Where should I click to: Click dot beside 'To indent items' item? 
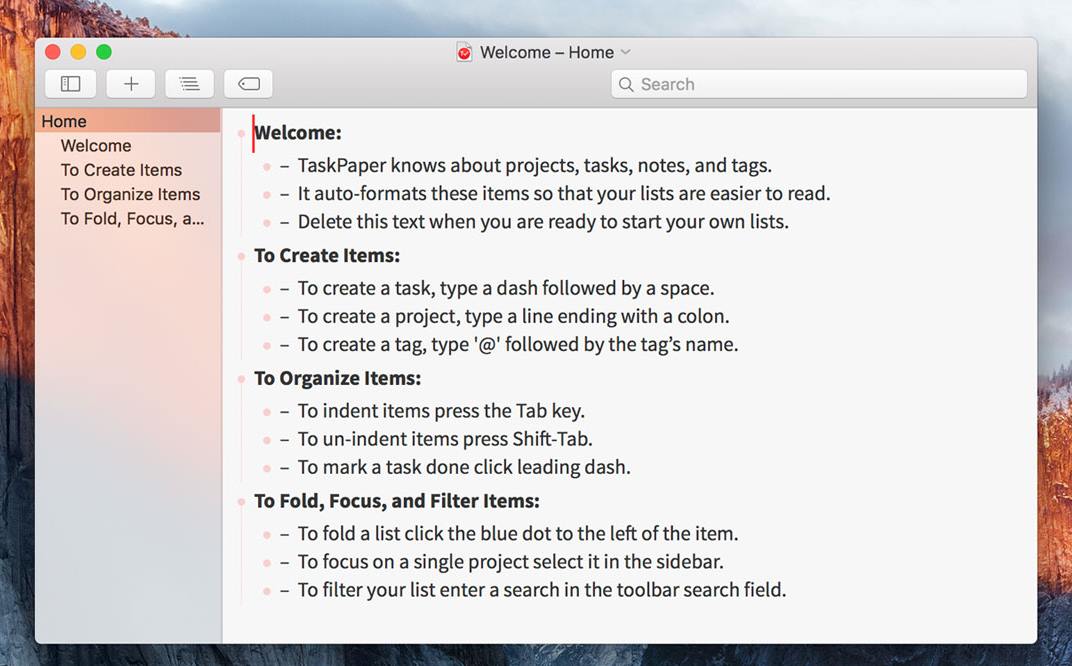[267, 412]
